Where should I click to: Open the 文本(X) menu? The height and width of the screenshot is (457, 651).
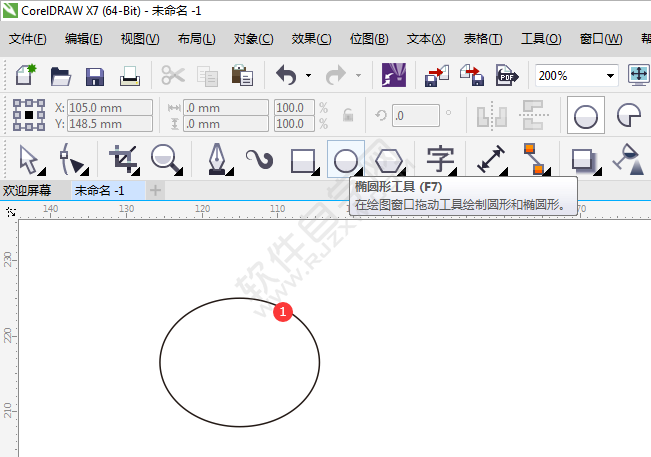tap(426, 39)
